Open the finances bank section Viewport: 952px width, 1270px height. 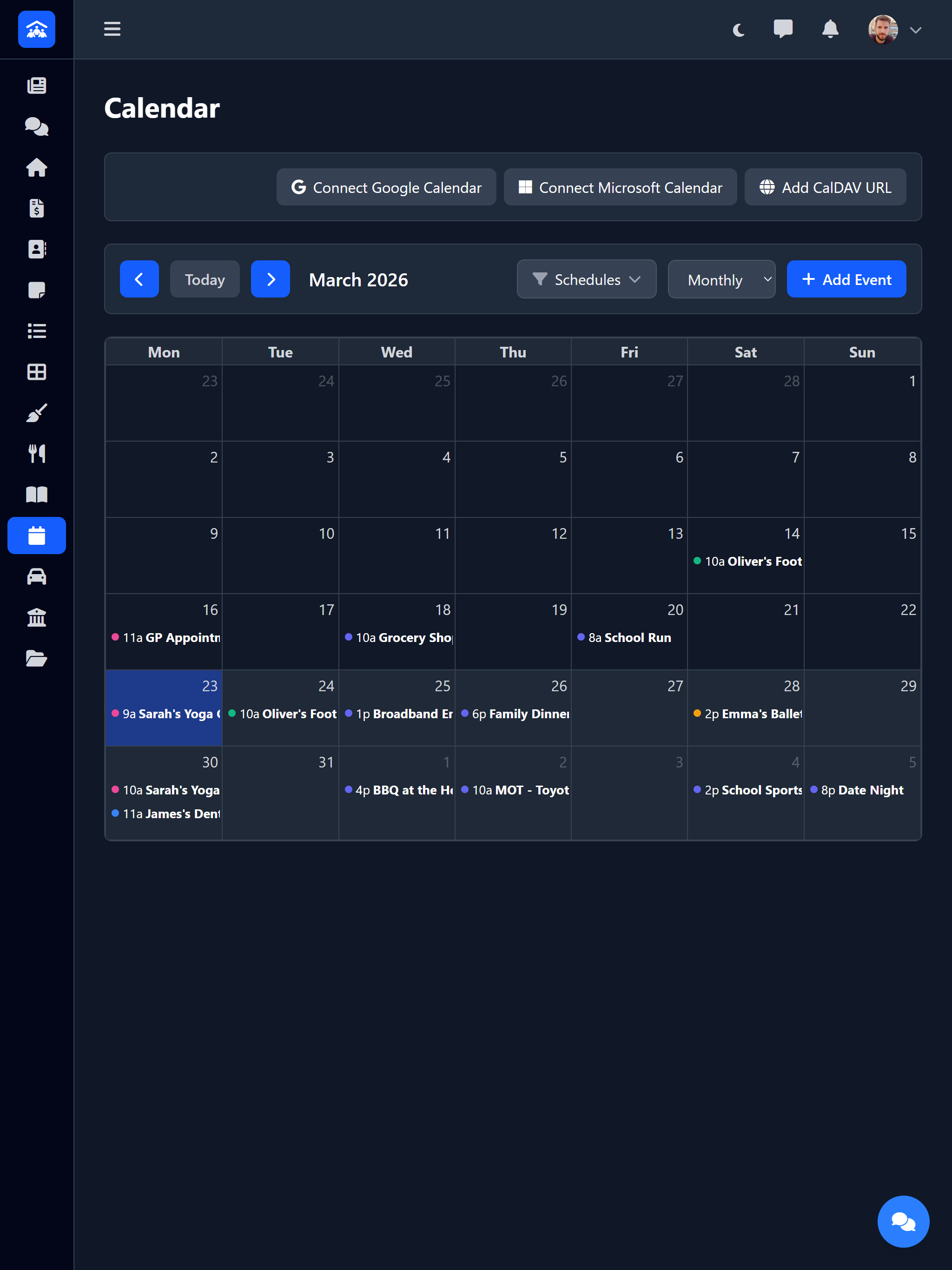[x=37, y=617]
